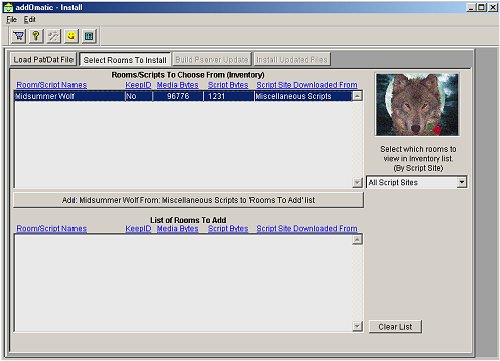The image size is (500, 361).
Task: Sort inventory by KeepID header
Action: click(138, 85)
